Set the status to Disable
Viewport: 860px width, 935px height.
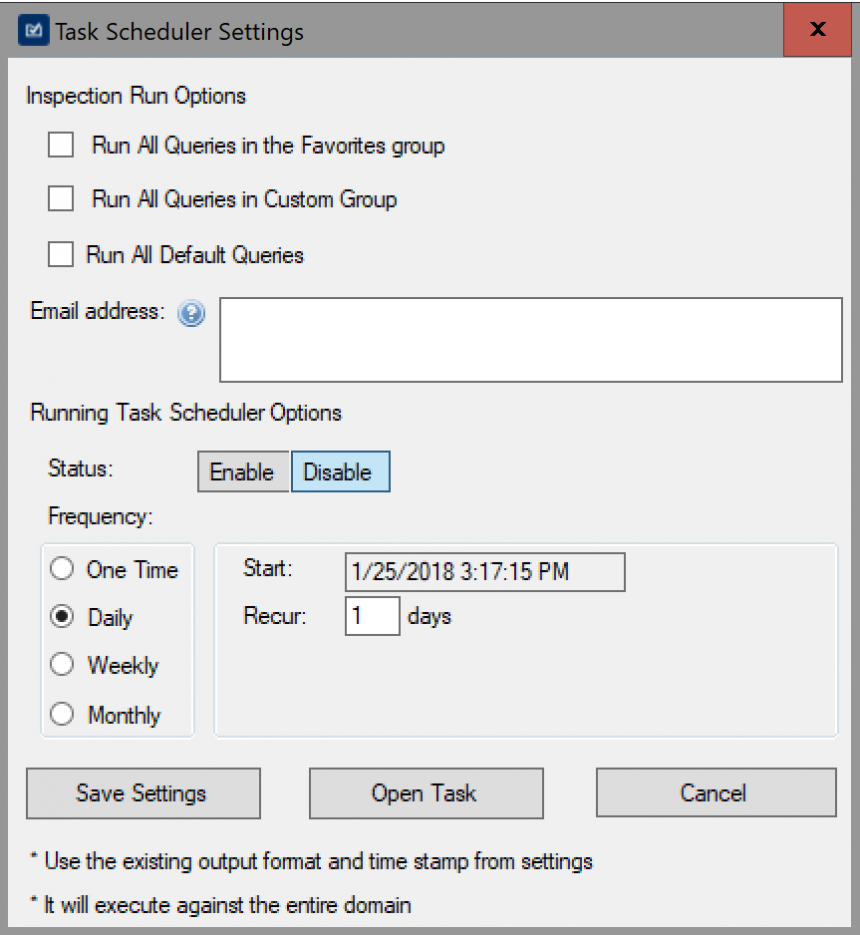tap(341, 472)
